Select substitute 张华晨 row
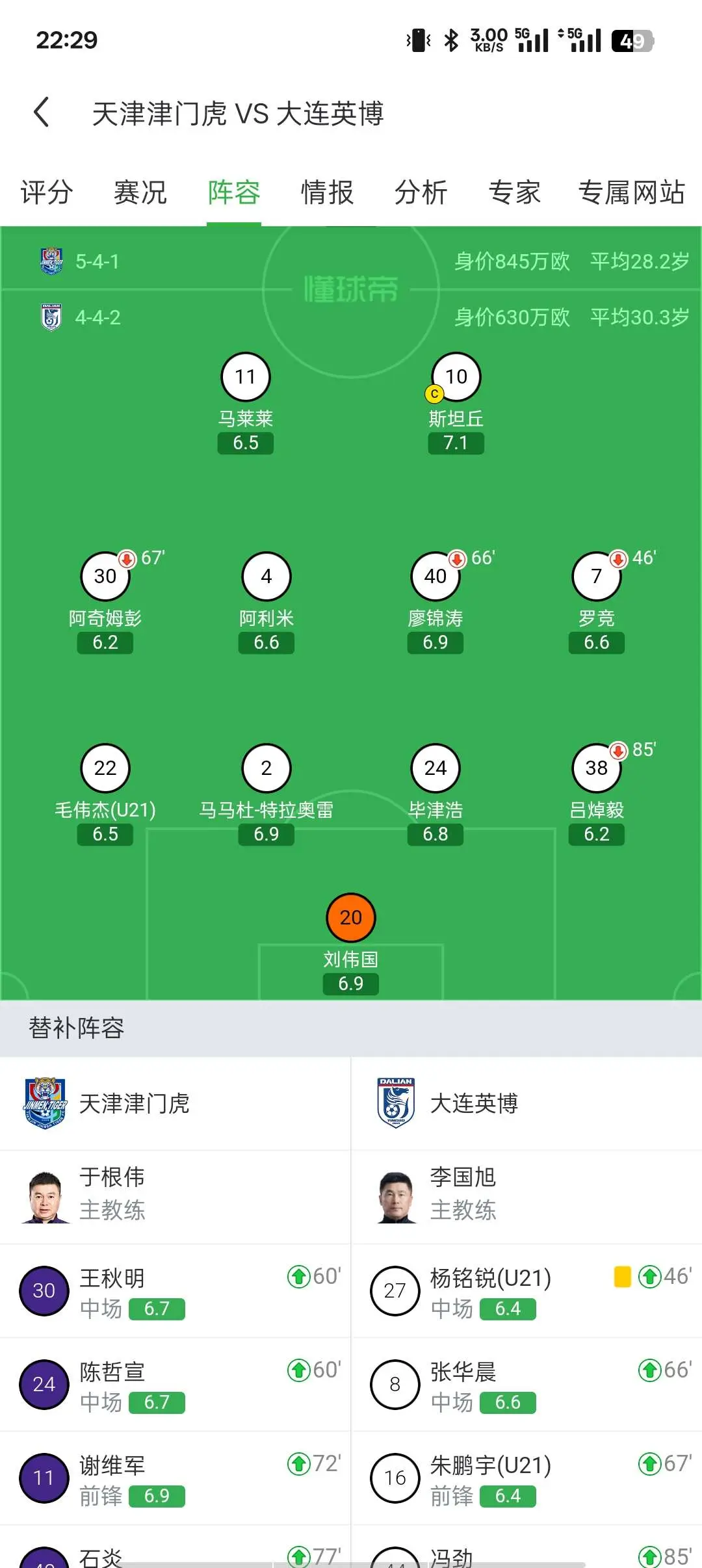This screenshot has width=702, height=1568. [526, 1384]
